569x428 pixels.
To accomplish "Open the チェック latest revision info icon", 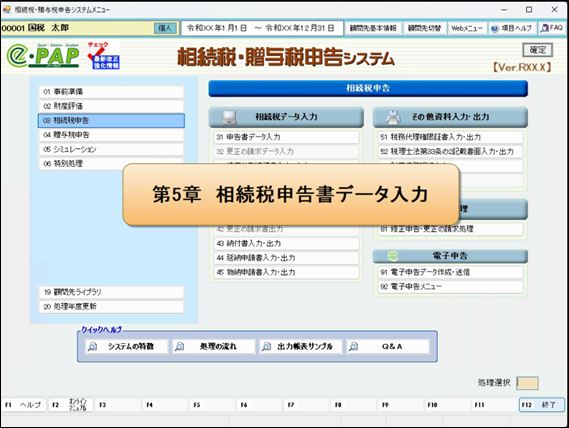I will click(103, 56).
